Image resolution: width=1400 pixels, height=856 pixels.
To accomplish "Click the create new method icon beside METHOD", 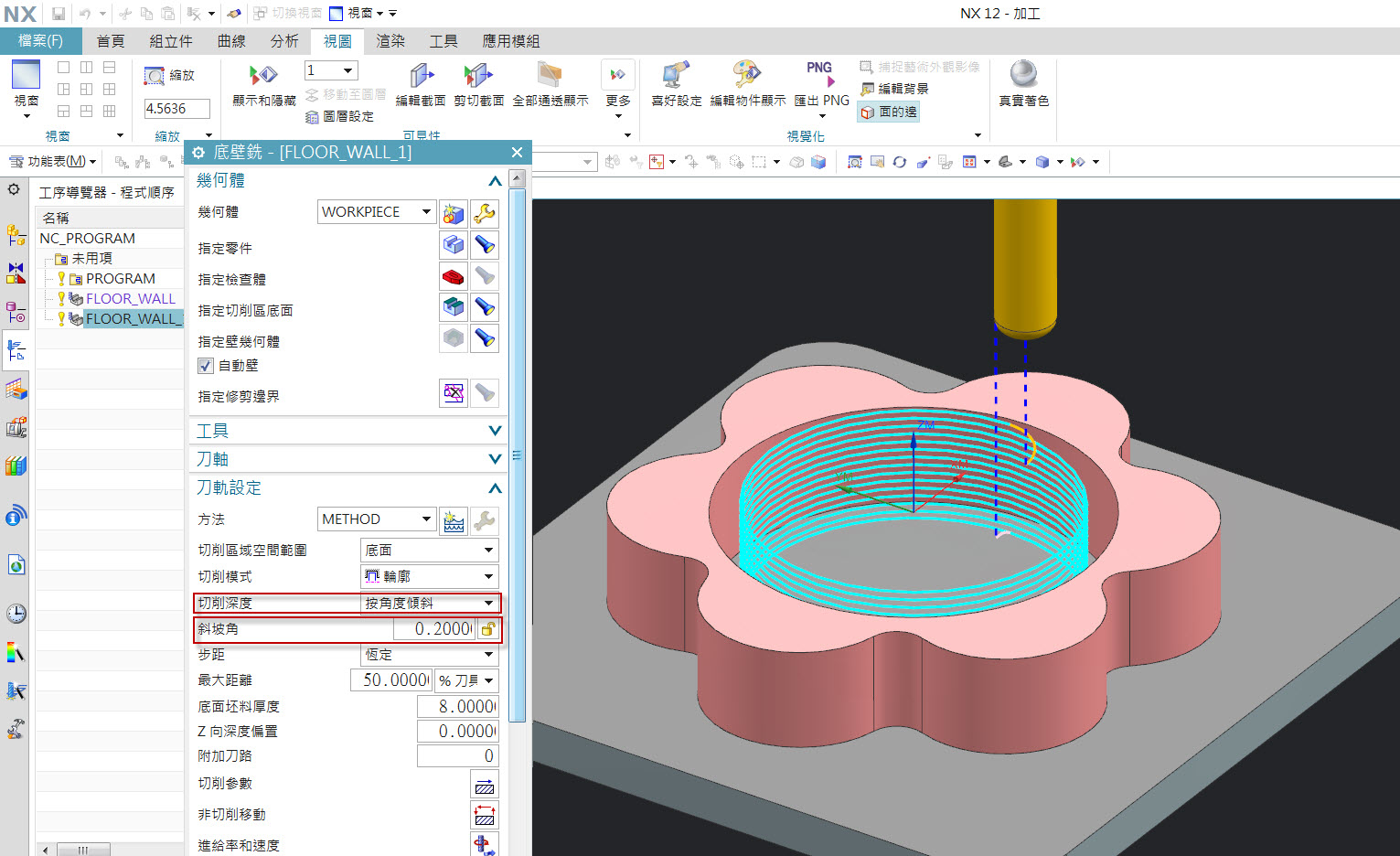I will (454, 520).
